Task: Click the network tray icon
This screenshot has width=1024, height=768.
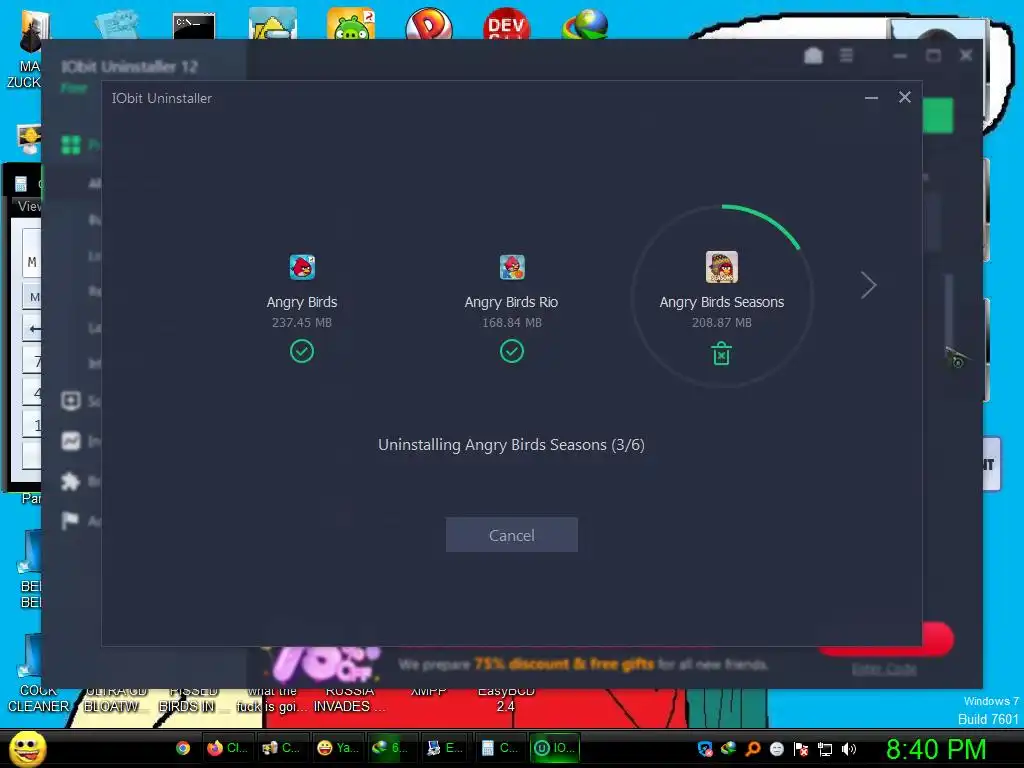Action: (x=825, y=749)
